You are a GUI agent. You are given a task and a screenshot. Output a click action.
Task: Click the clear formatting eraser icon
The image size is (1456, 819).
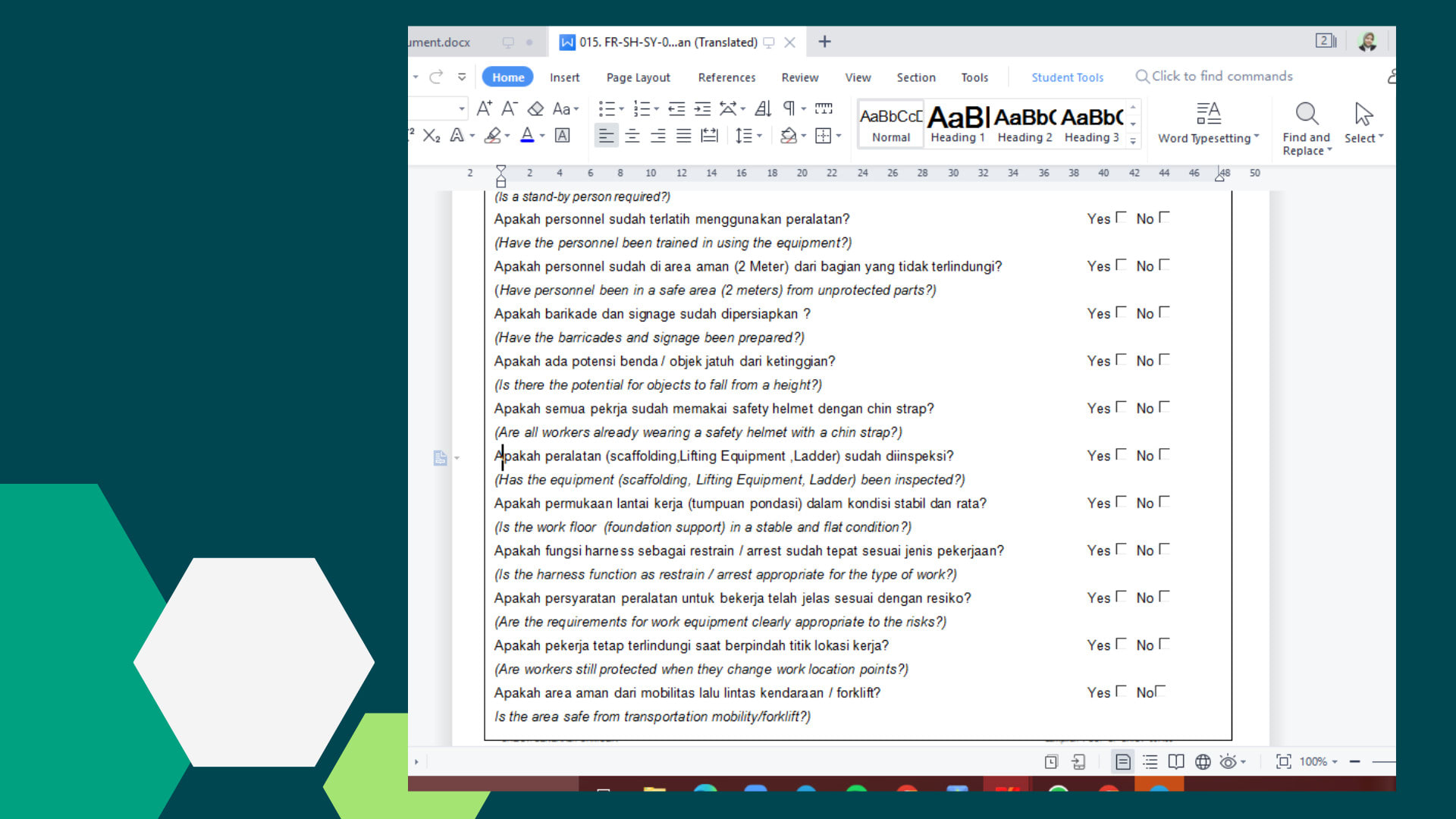[535, 109]
